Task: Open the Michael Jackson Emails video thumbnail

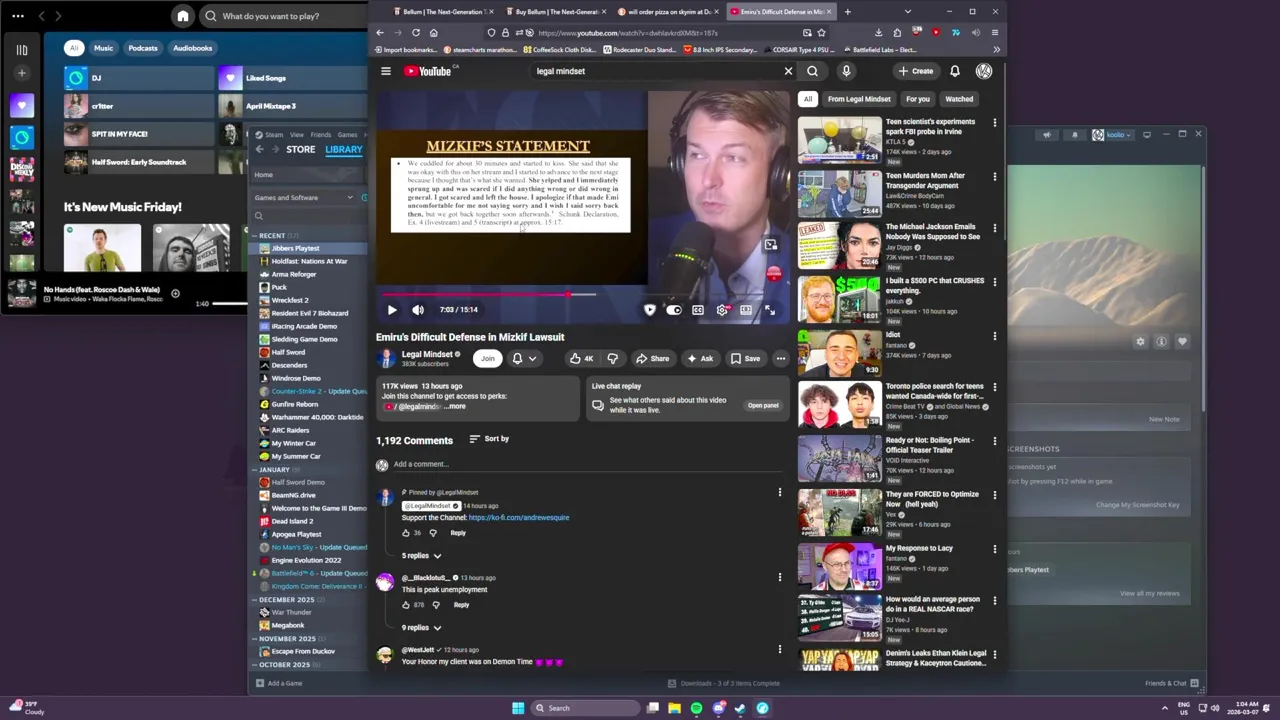Action: pos(839,246)
